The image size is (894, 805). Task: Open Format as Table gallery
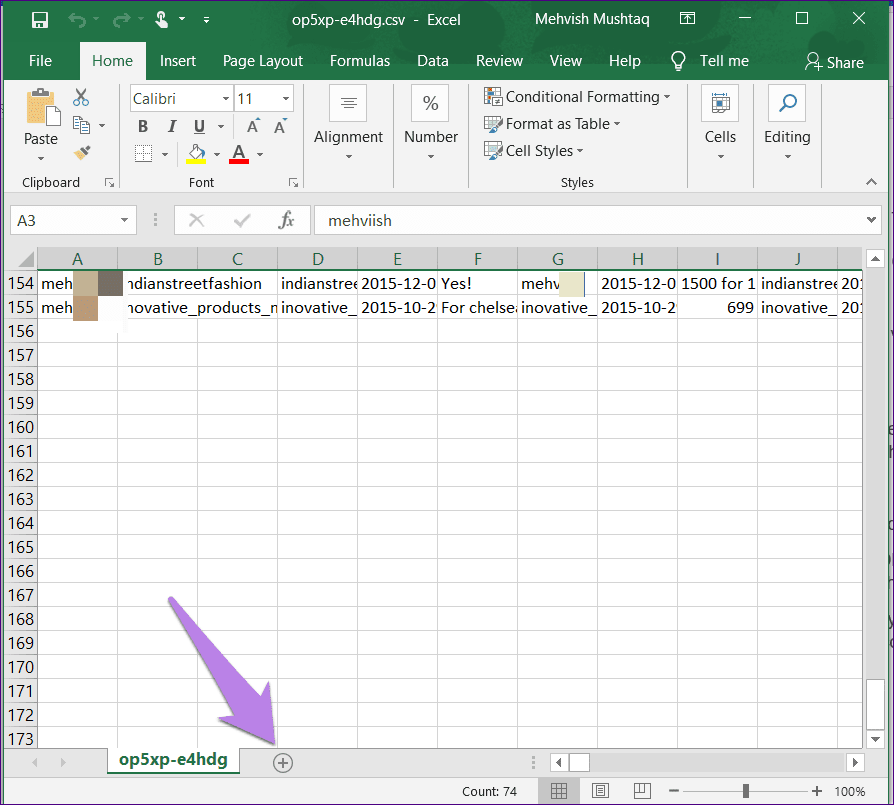552,124
